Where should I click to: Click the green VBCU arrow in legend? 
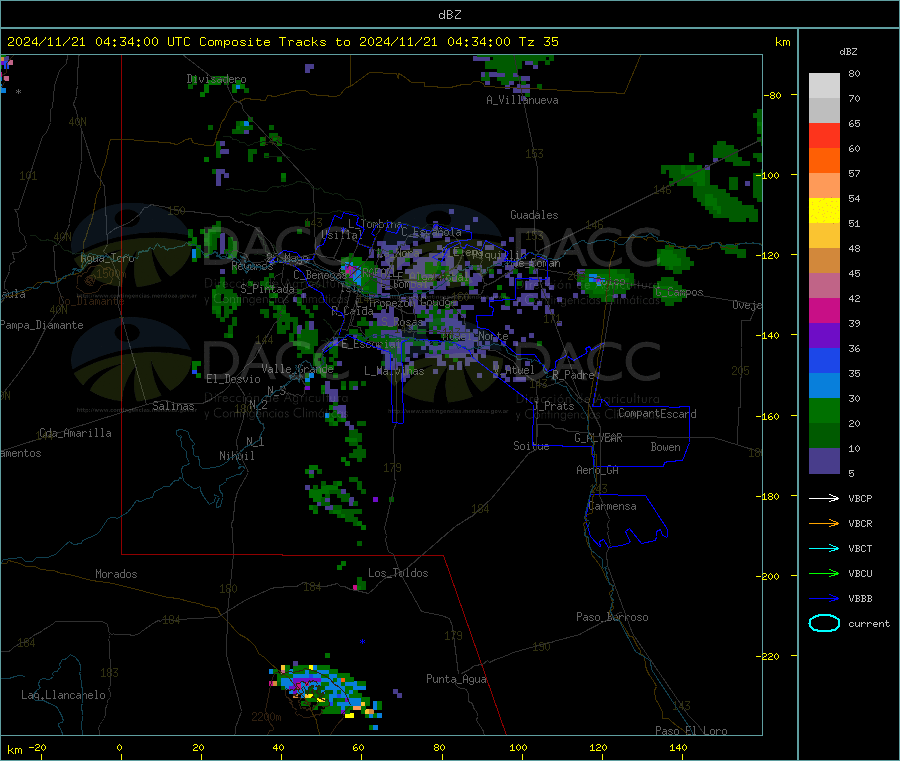point(824,573)
